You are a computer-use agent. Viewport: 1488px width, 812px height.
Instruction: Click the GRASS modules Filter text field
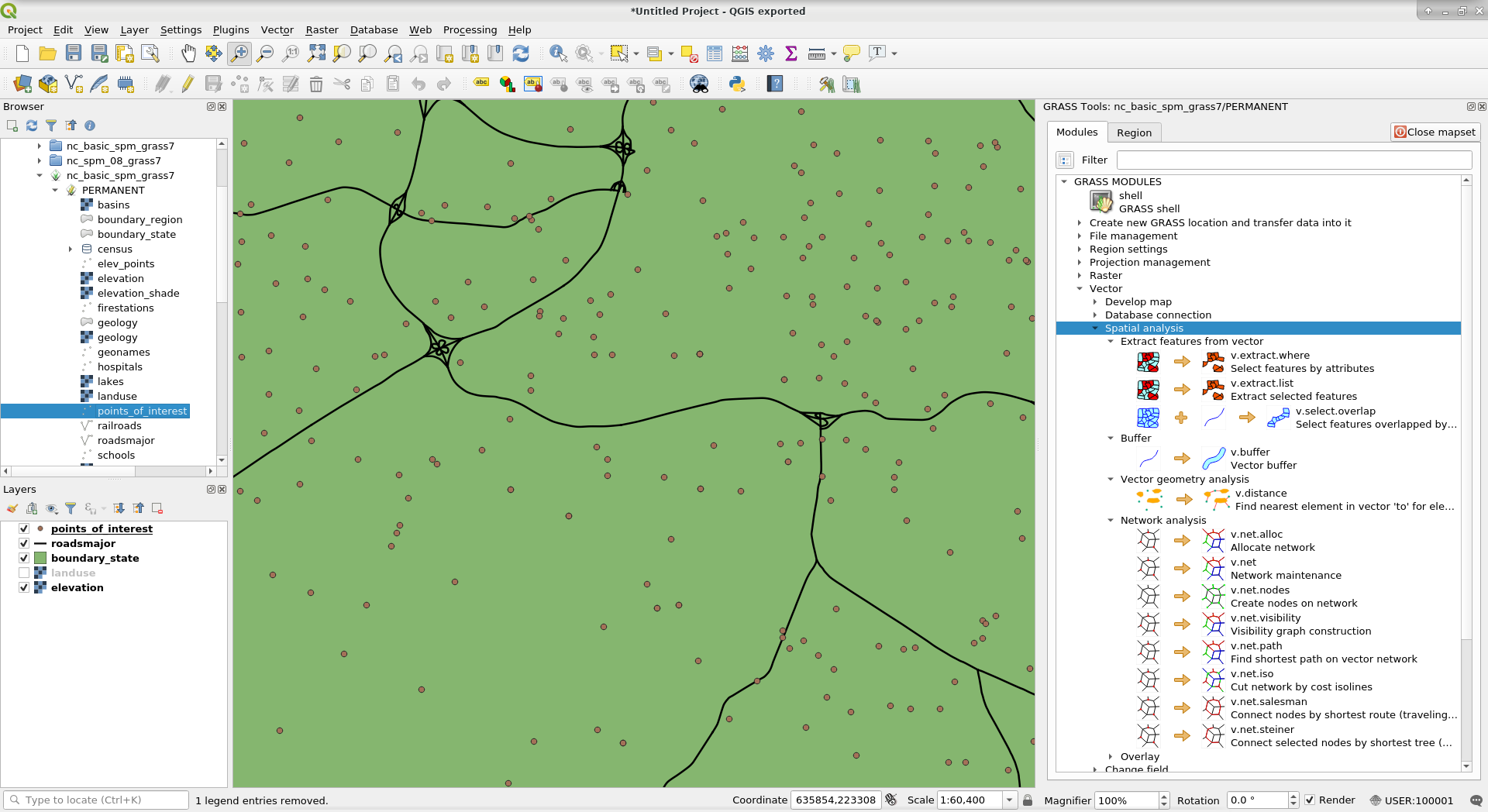click(1293, 160)
